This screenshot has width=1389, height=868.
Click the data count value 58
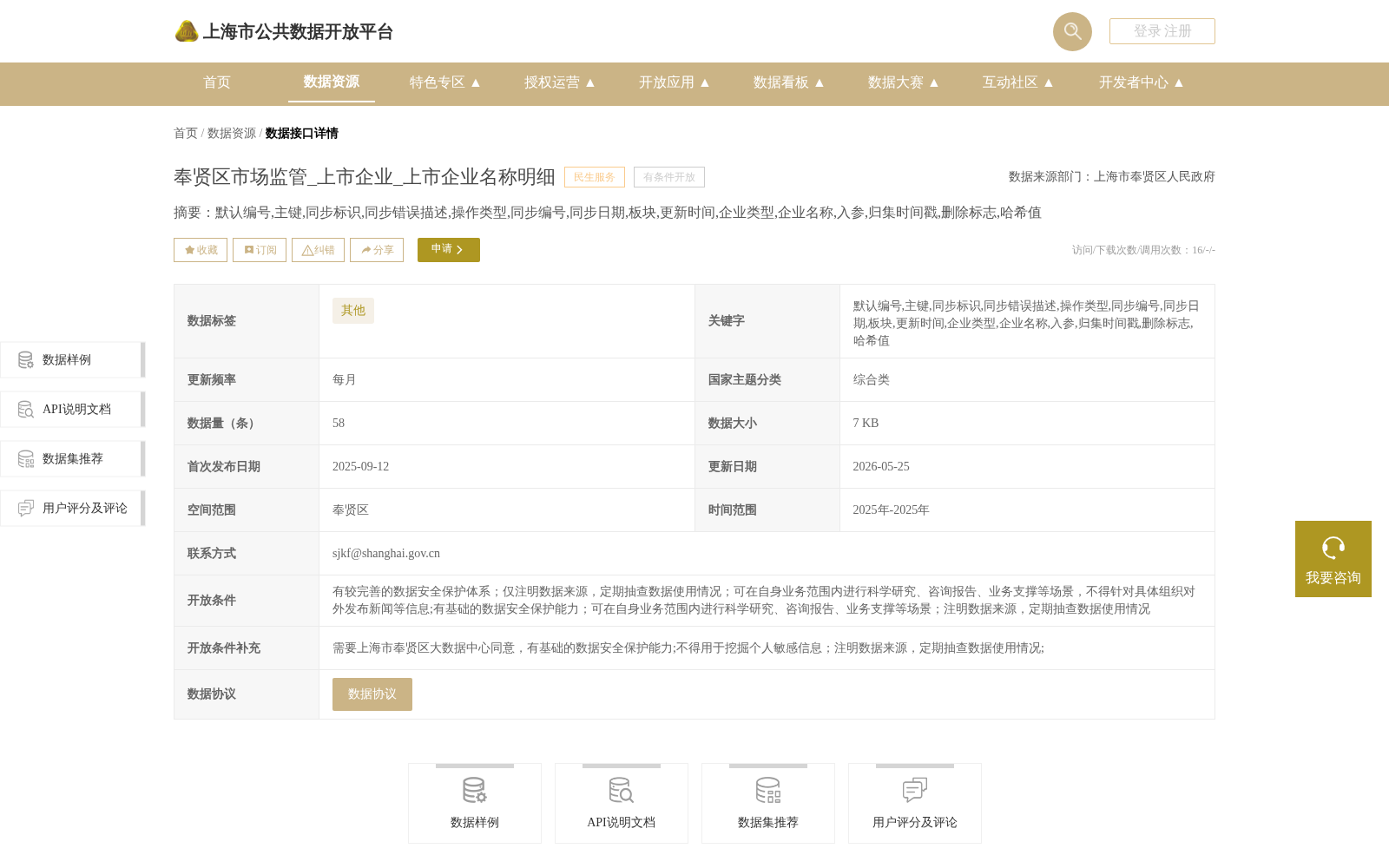click(x=339, y=424)
